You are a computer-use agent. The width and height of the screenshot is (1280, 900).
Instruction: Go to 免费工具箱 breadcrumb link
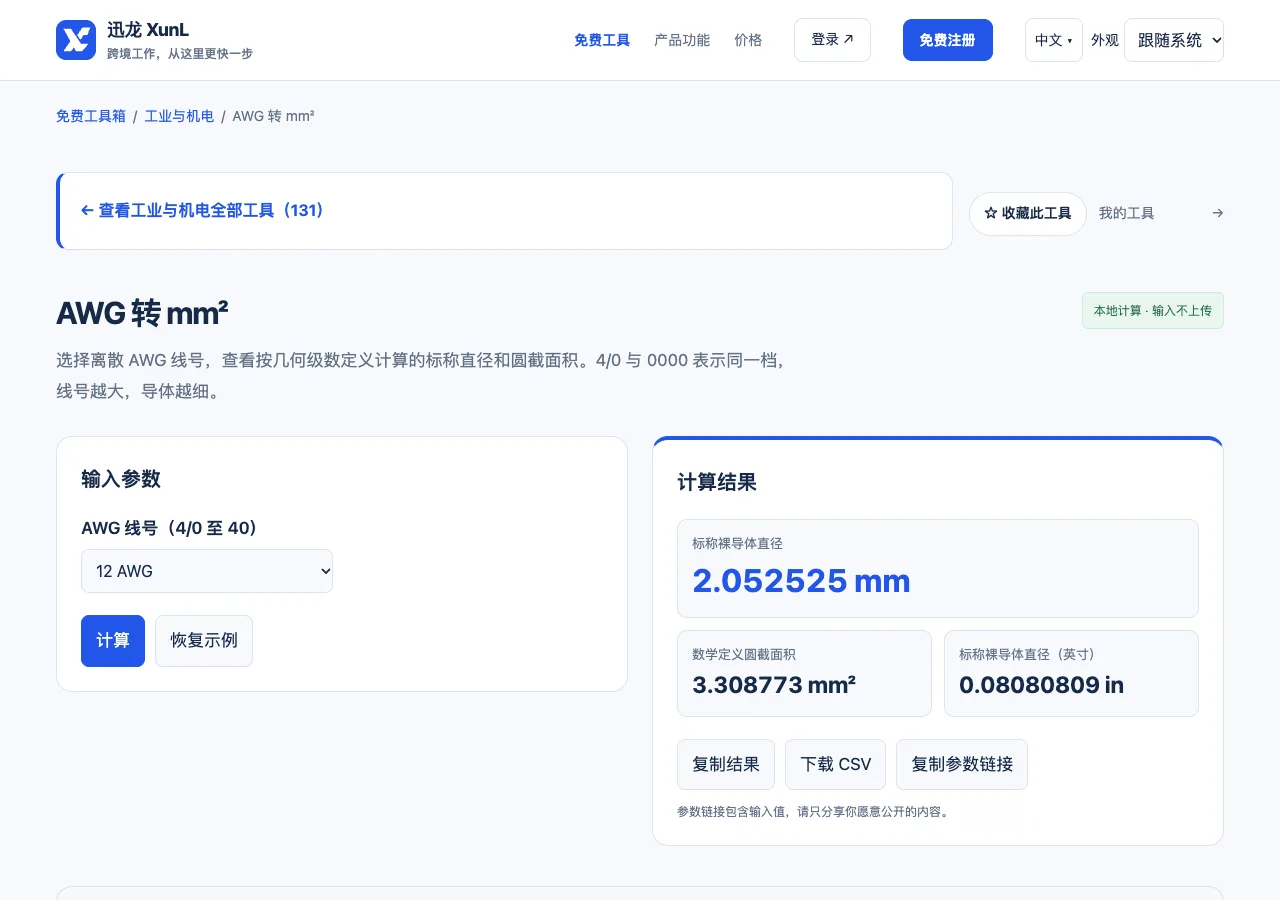click(91, 116)
